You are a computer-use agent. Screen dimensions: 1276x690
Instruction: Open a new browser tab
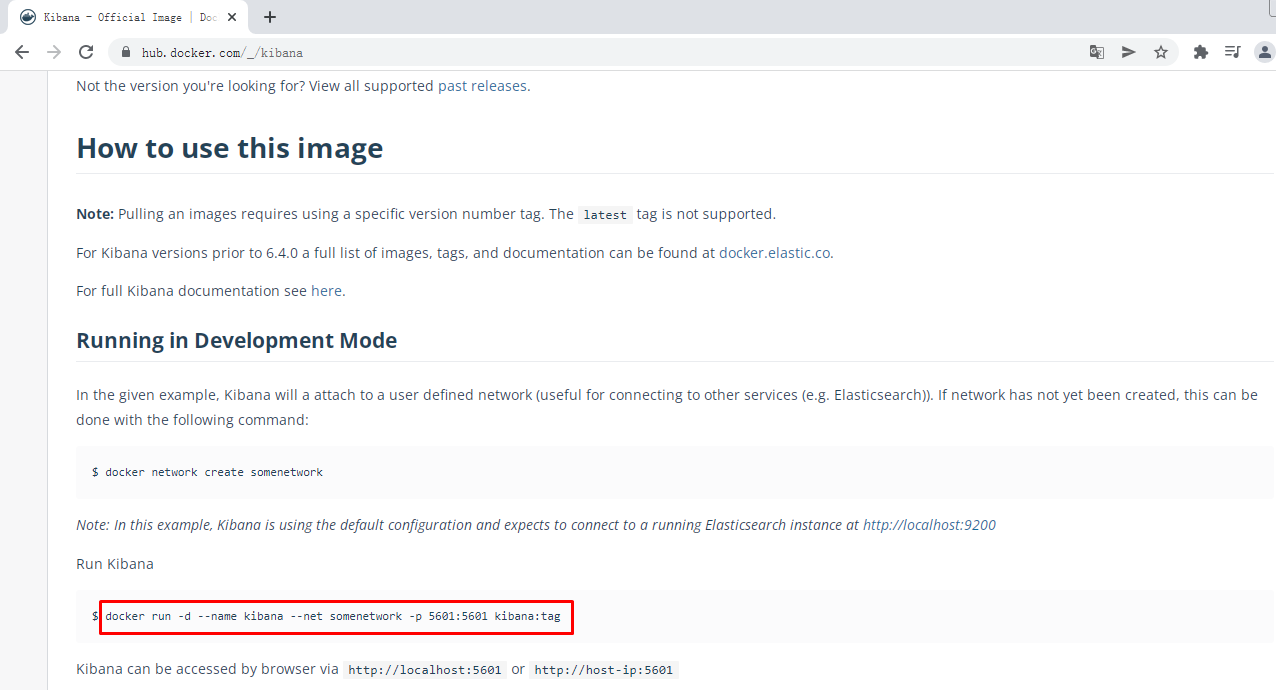pyautogui.click(x=270, y=17)
